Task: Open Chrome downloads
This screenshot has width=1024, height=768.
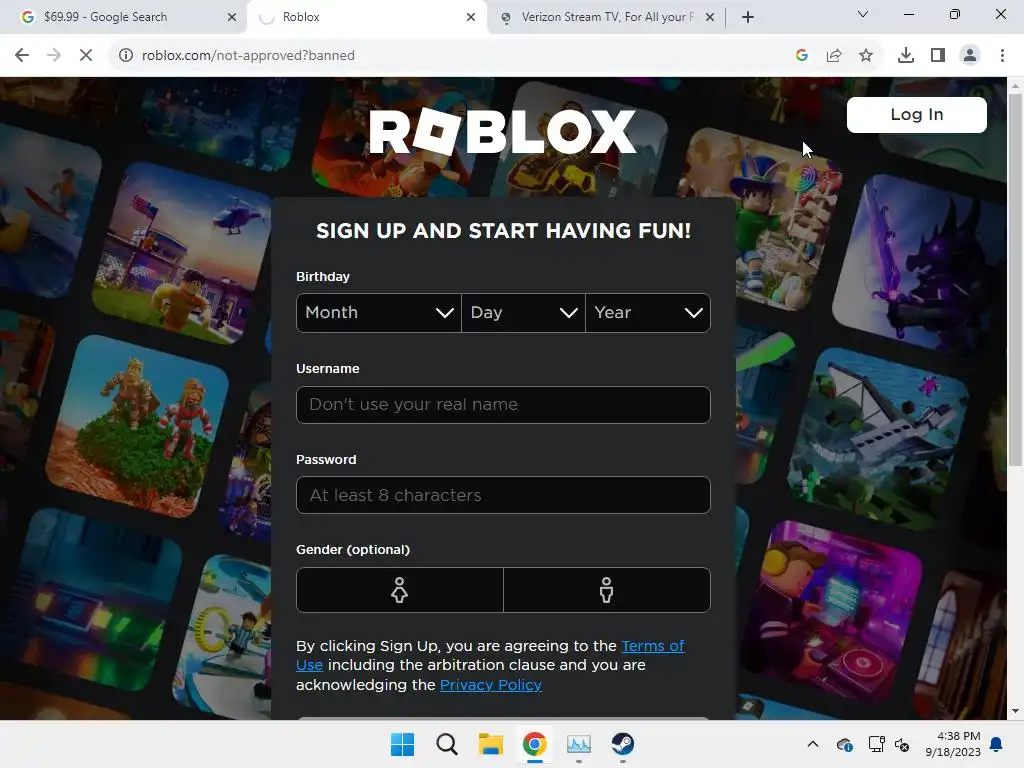Action: (906, 56)
